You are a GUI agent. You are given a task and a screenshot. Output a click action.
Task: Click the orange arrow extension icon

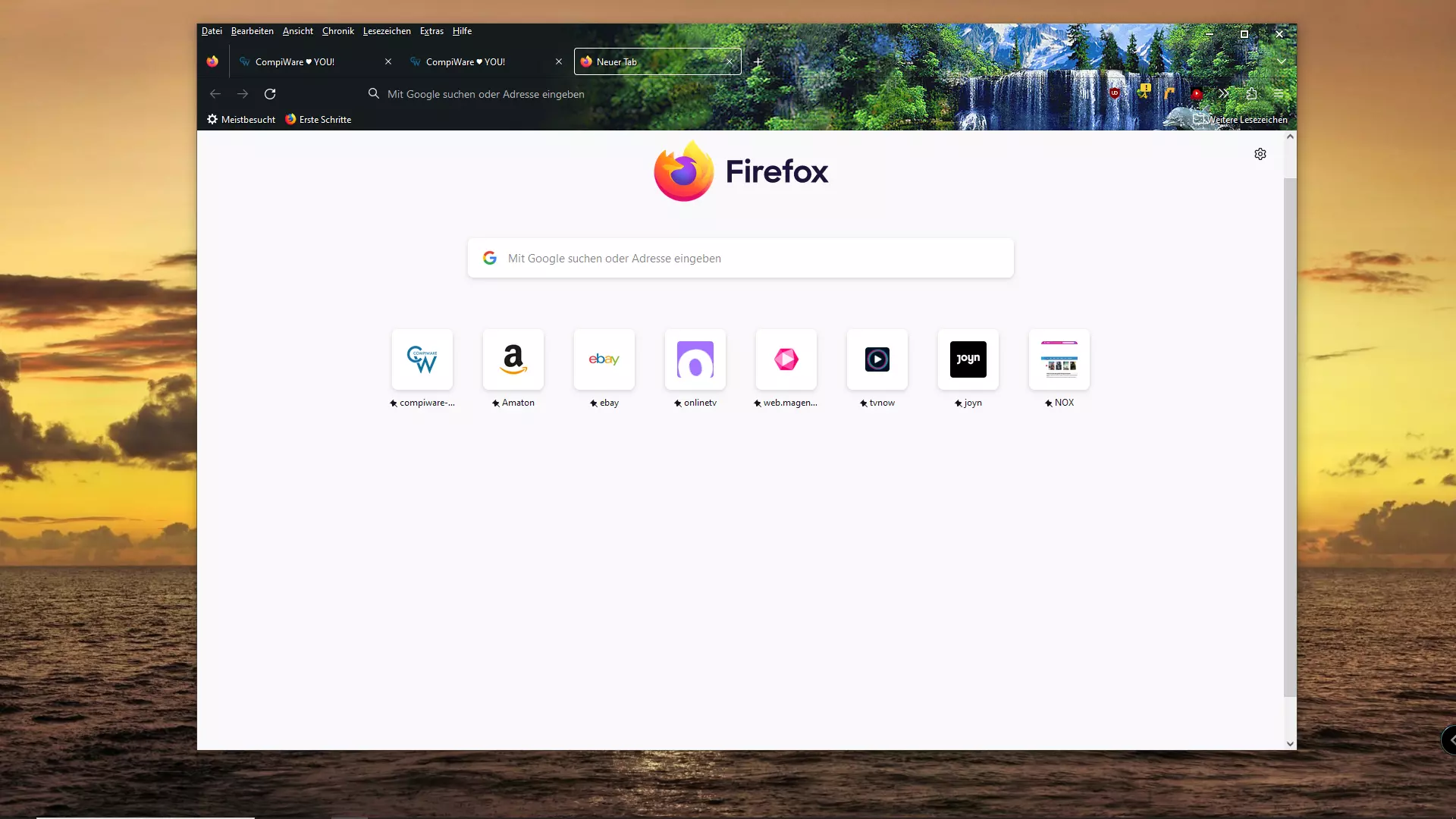point(1169,93)
